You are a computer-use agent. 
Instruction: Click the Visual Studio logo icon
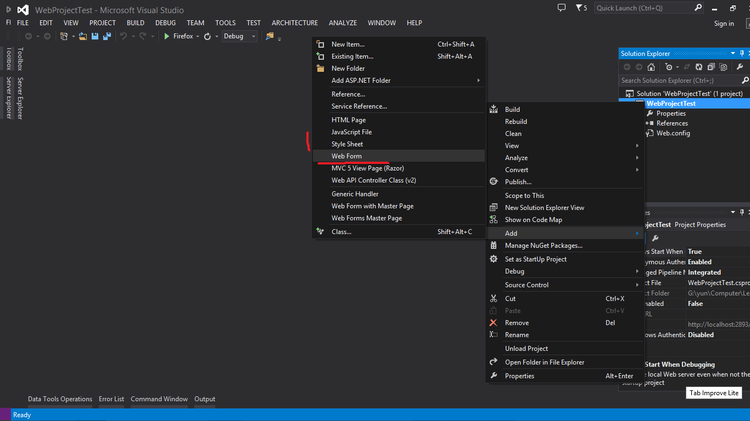pyautogui.click(x=22, y=10)
